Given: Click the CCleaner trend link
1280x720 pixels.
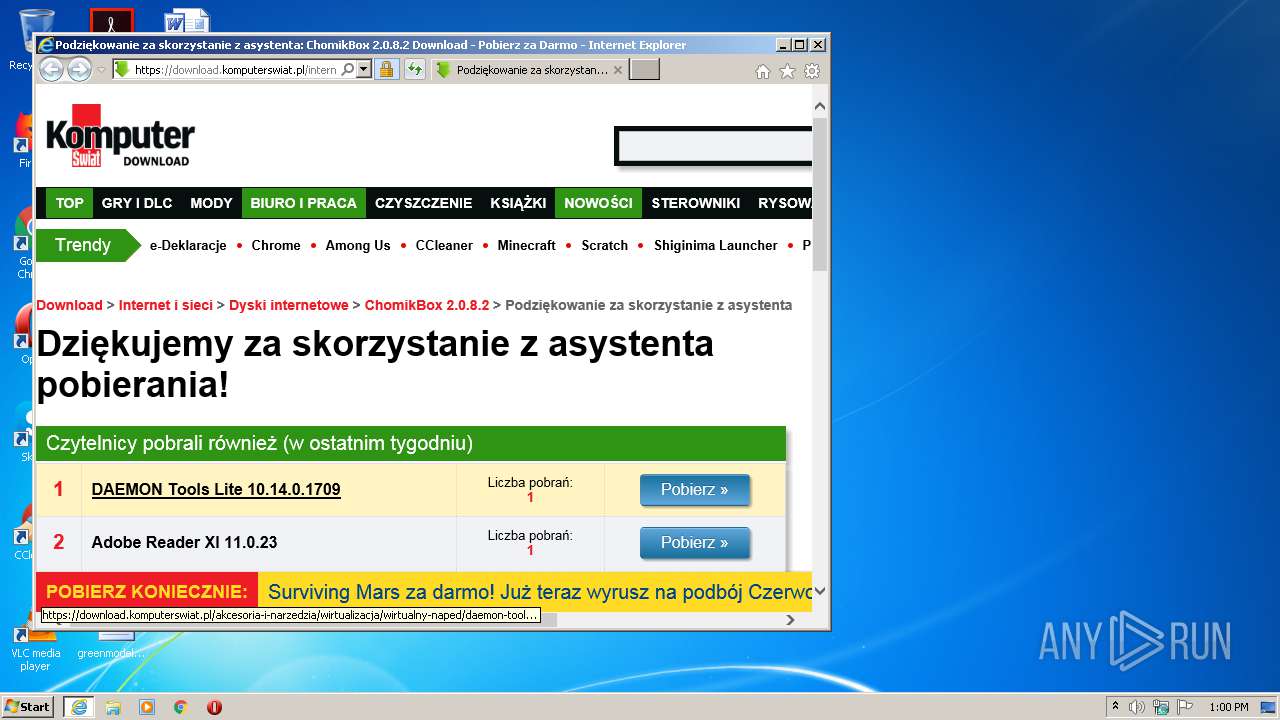Looking at the screenshot, I should [x=444, y=245].
